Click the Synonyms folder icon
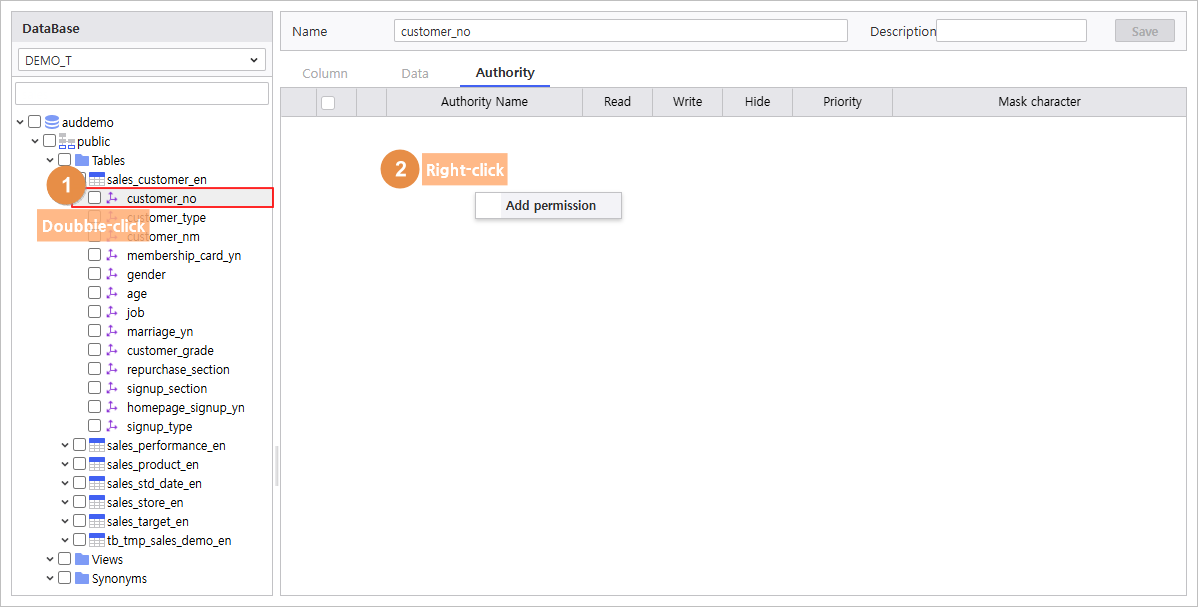Screen dimensions: 1198x607 [82, 579]
